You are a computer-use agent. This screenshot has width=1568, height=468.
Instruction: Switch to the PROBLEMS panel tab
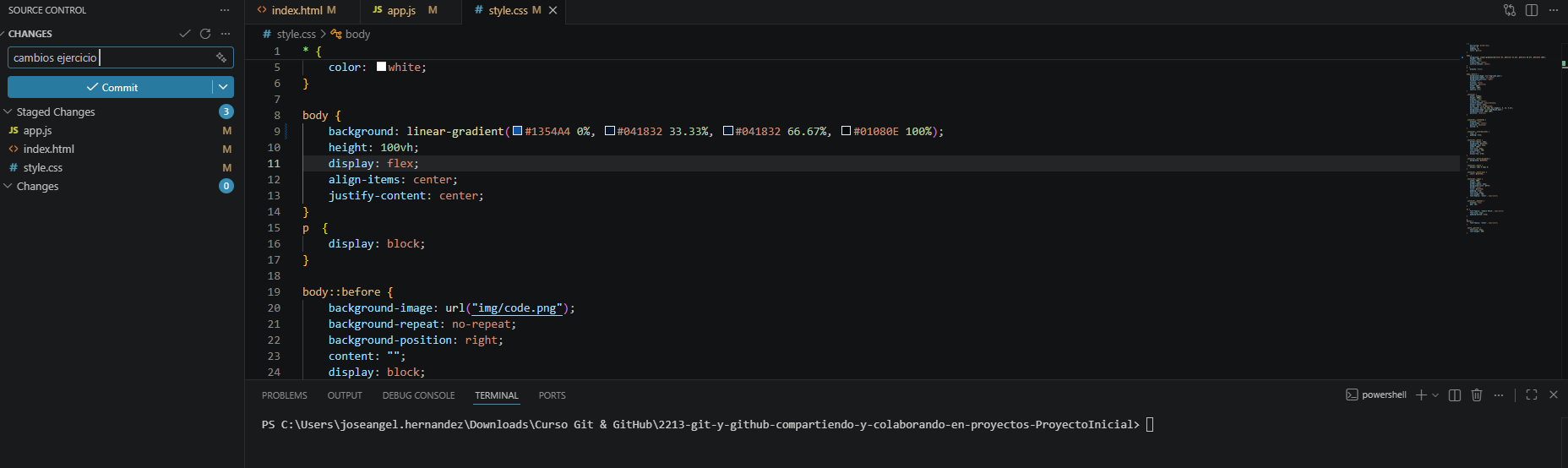[x=285, y=395]
